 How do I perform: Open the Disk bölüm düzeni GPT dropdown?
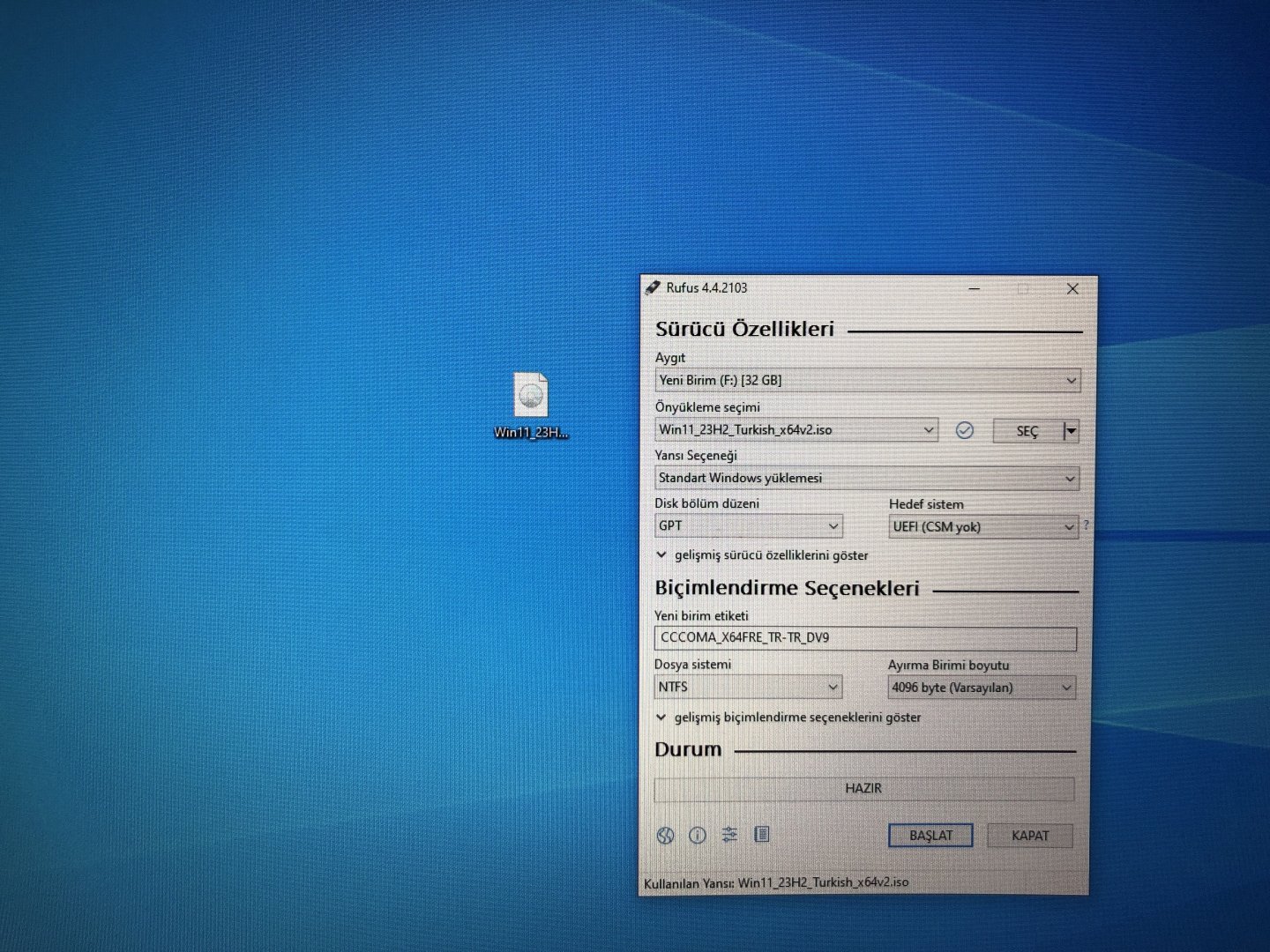click(749, 526)
